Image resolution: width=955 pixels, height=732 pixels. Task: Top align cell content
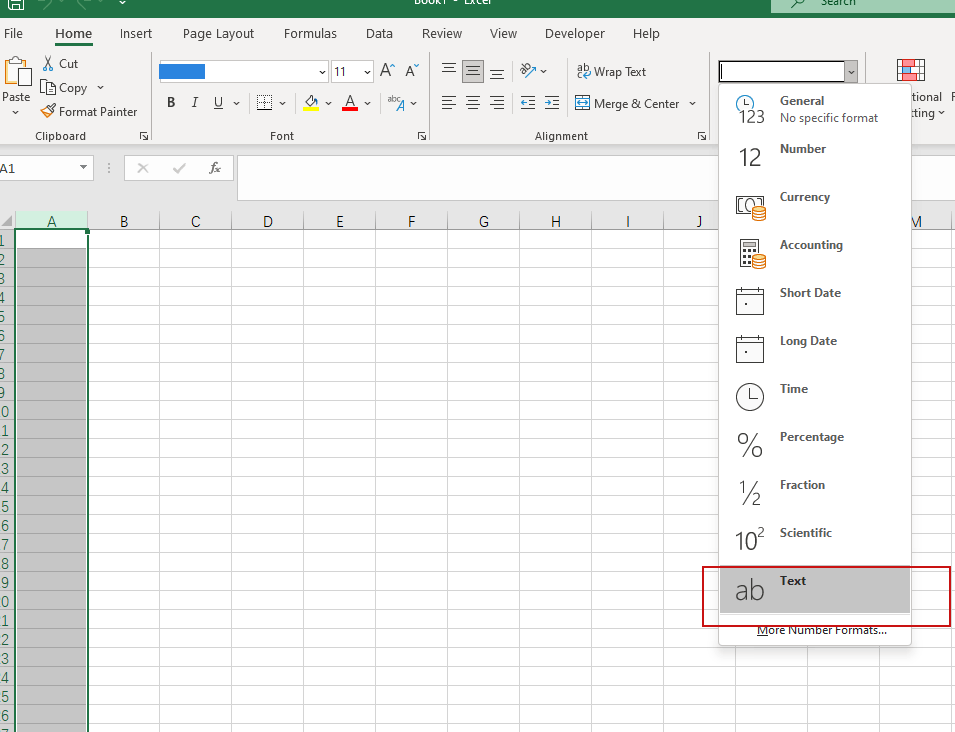coord(449,71)
